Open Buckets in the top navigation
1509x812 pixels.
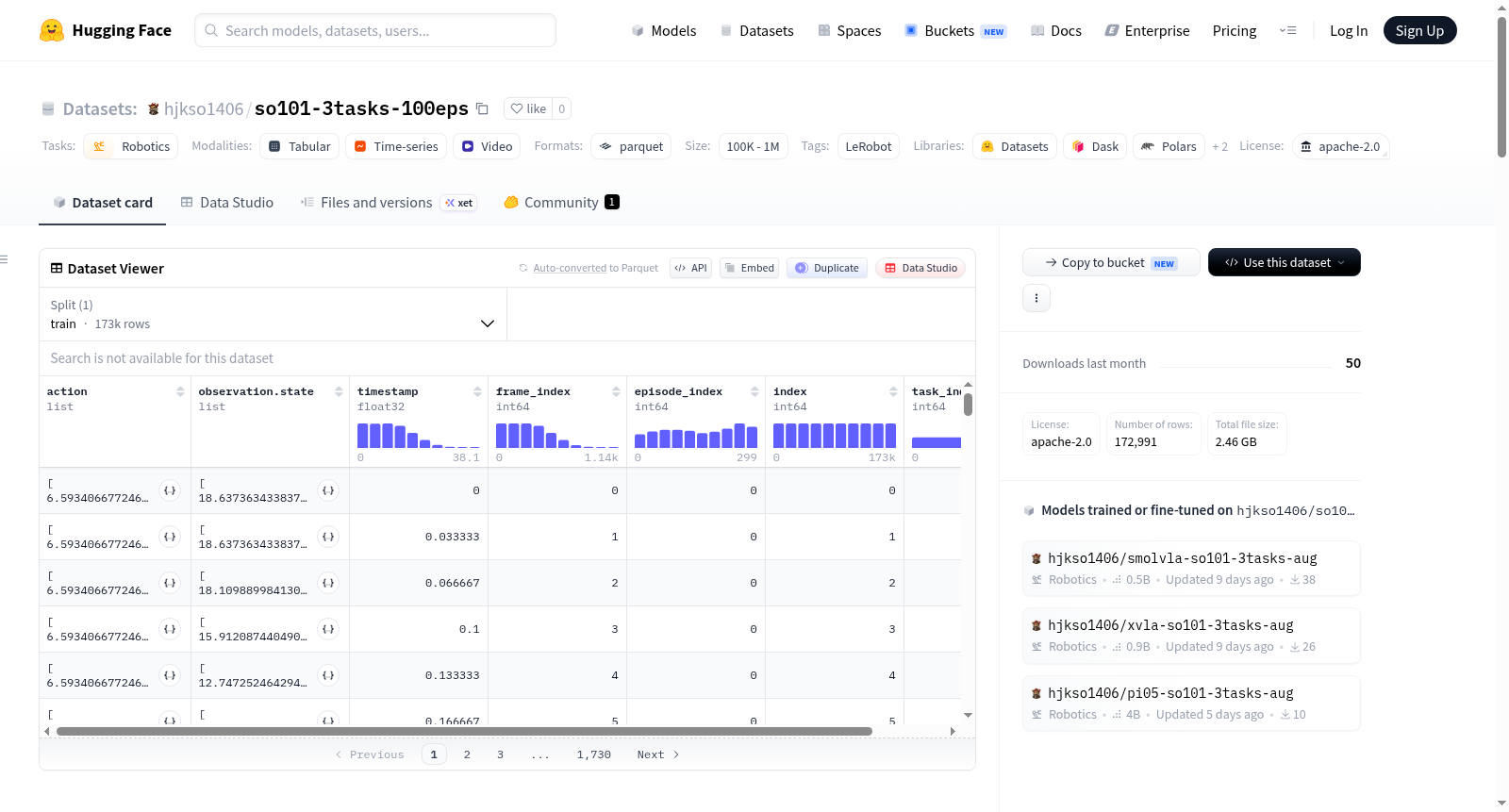coord(955,30)
